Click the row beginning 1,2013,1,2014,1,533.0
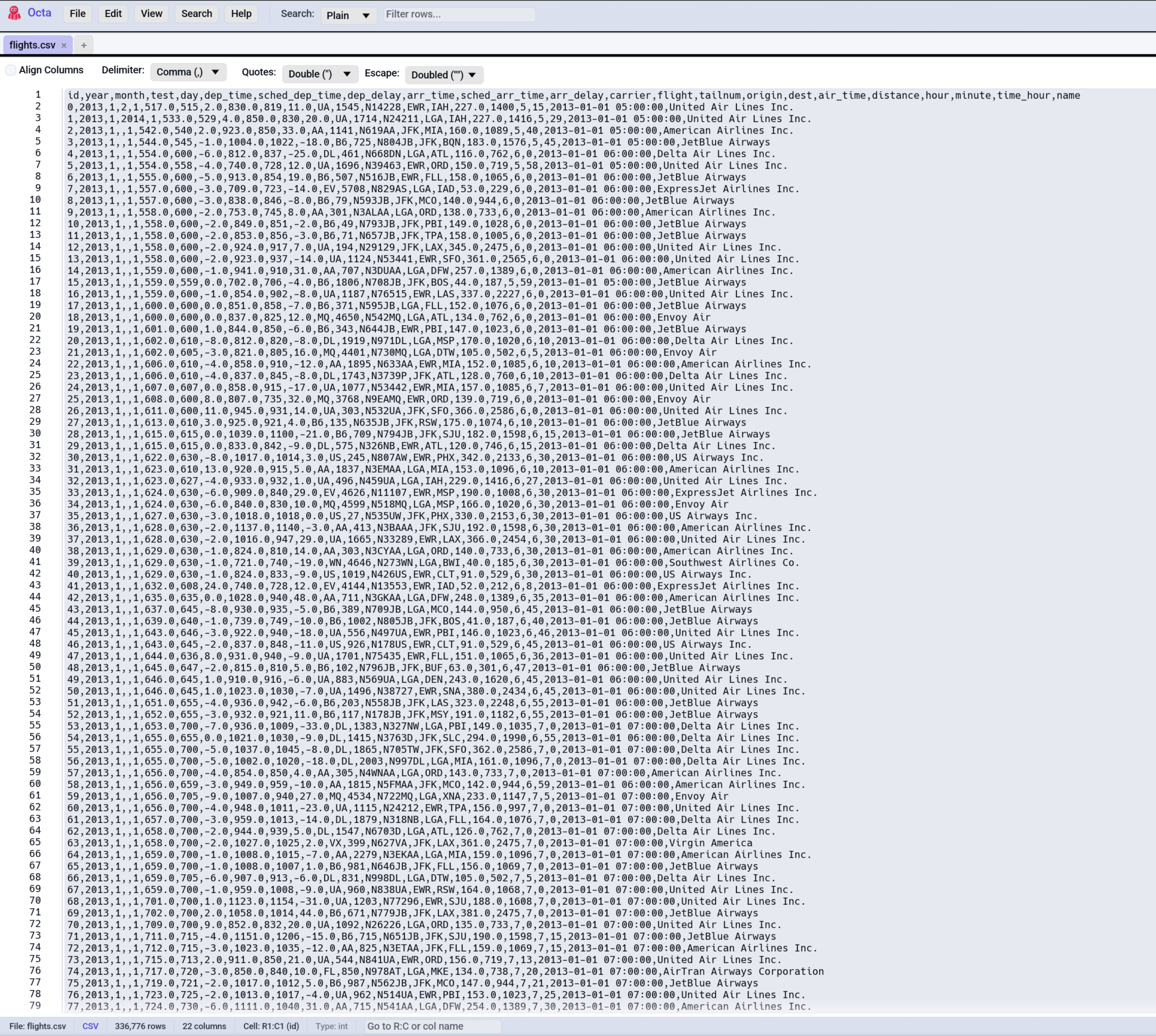This screenshot has width=1156, height=1036. pos(439,119)
